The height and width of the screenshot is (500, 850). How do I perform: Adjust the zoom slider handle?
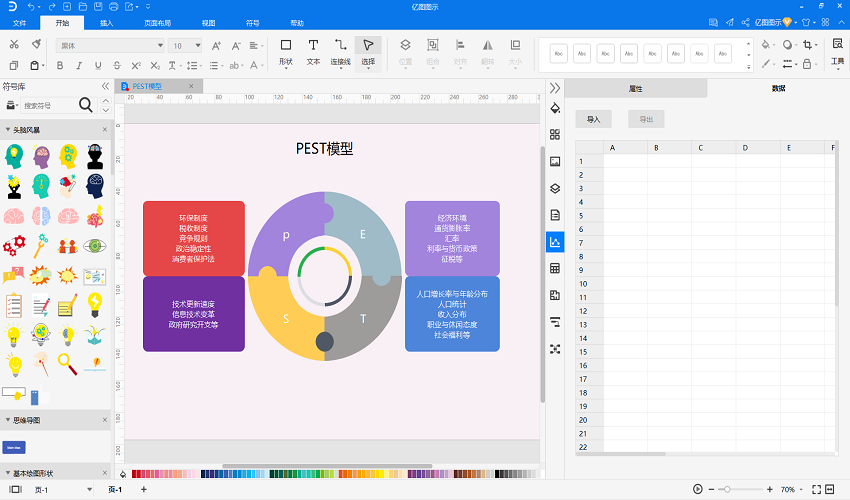[727, 489]
